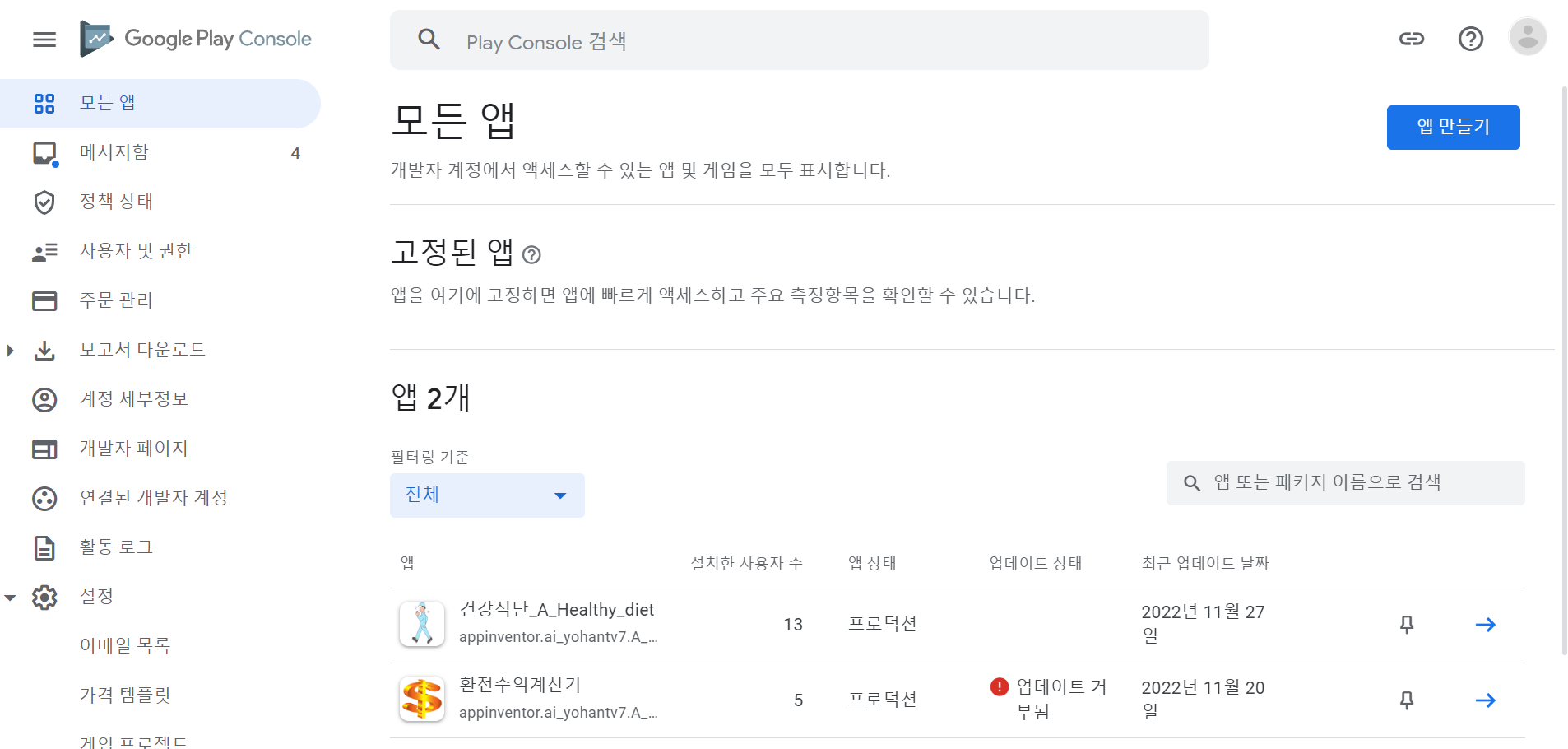This screenshot has width=1568, height=749.
Task: Click the 최근 업데이트 날짜 column header
Action: (x=1205, y=564)
